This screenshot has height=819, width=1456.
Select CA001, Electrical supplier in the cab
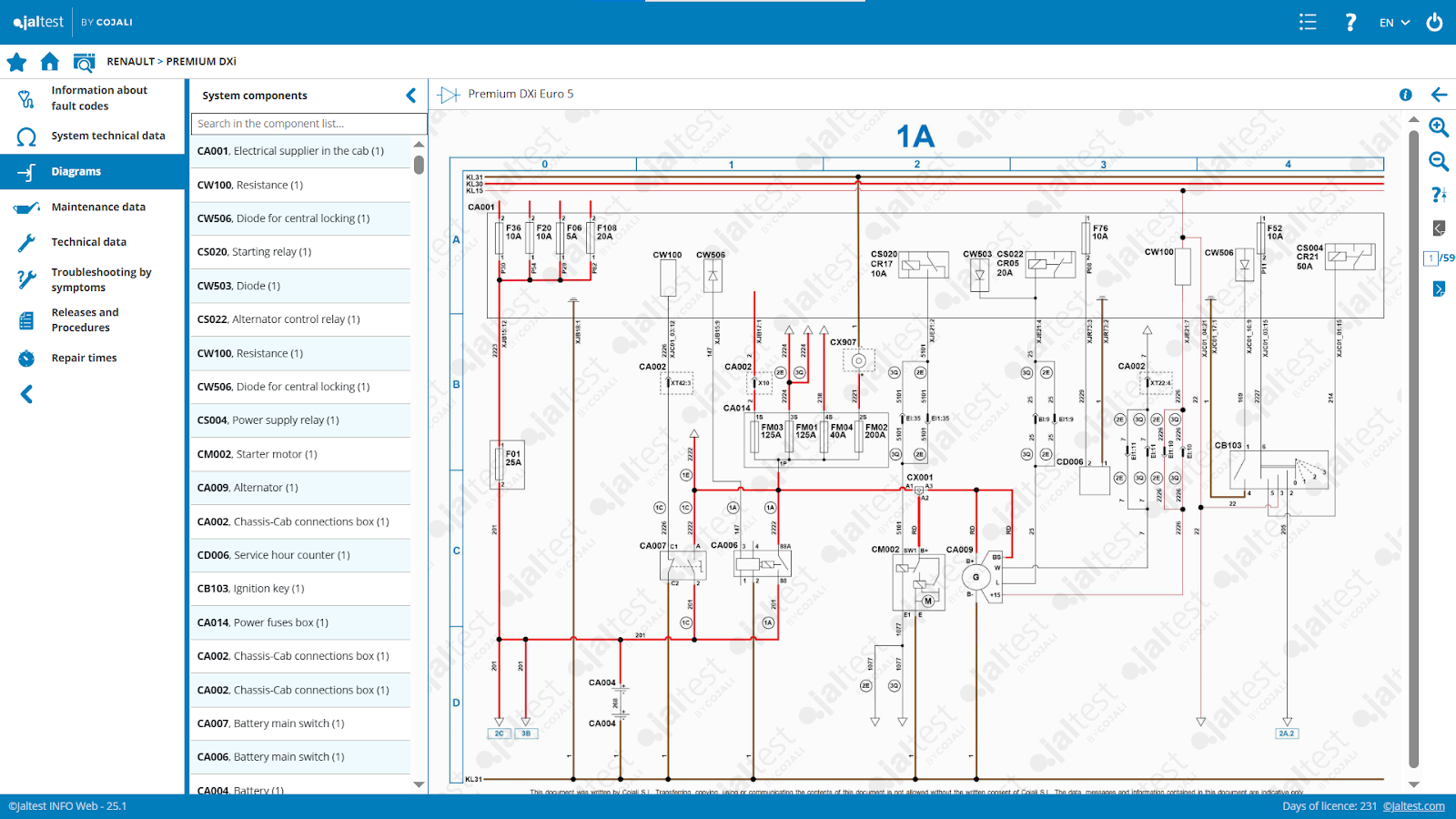coord(300,151)
